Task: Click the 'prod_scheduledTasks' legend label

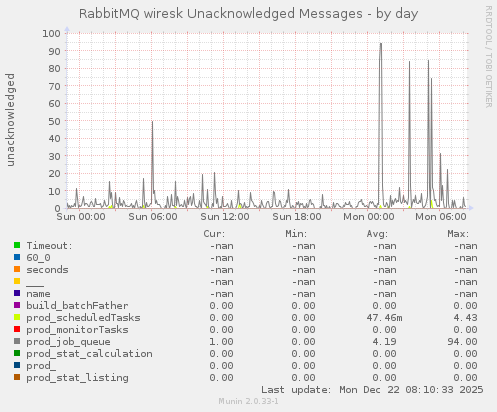Action: (83, 318)
